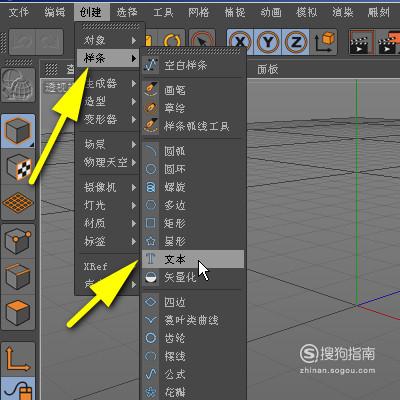400x400 pixels.
Task: Toggle Enable Axis L-shaped icon
Action: click(18, 359)
